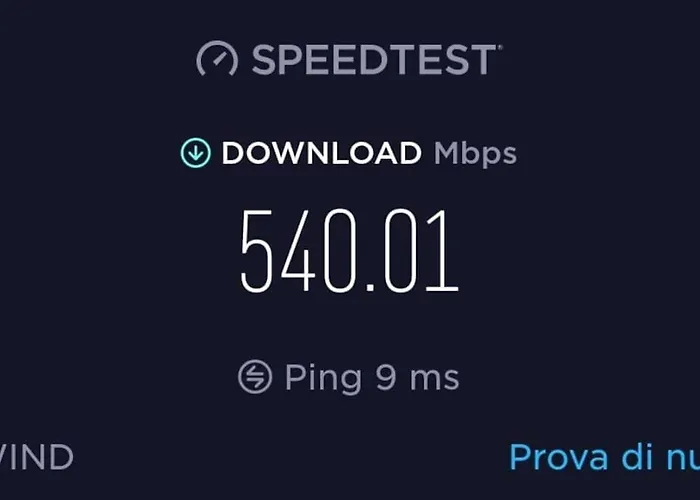700x500 pixels.
Task: Click the Mbps unit label
Action: tap(475, 155)
